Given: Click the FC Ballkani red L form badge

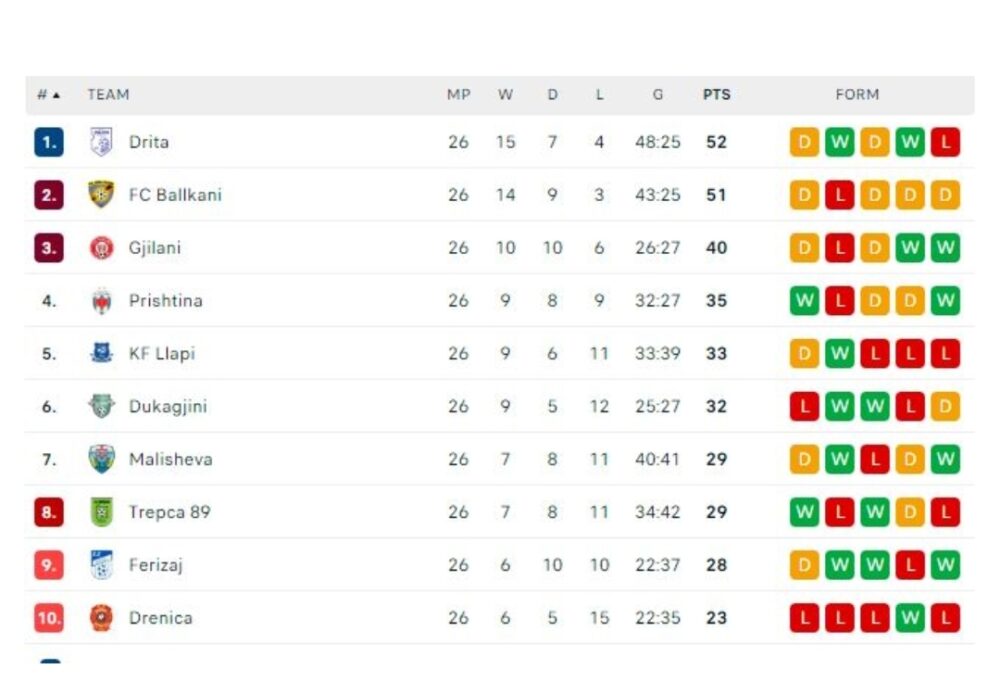Looking at the screenshot, I should (x=840, y=195).
